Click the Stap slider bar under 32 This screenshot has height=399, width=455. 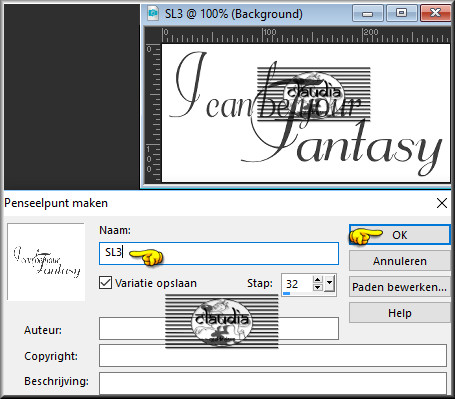click(297, 294)
